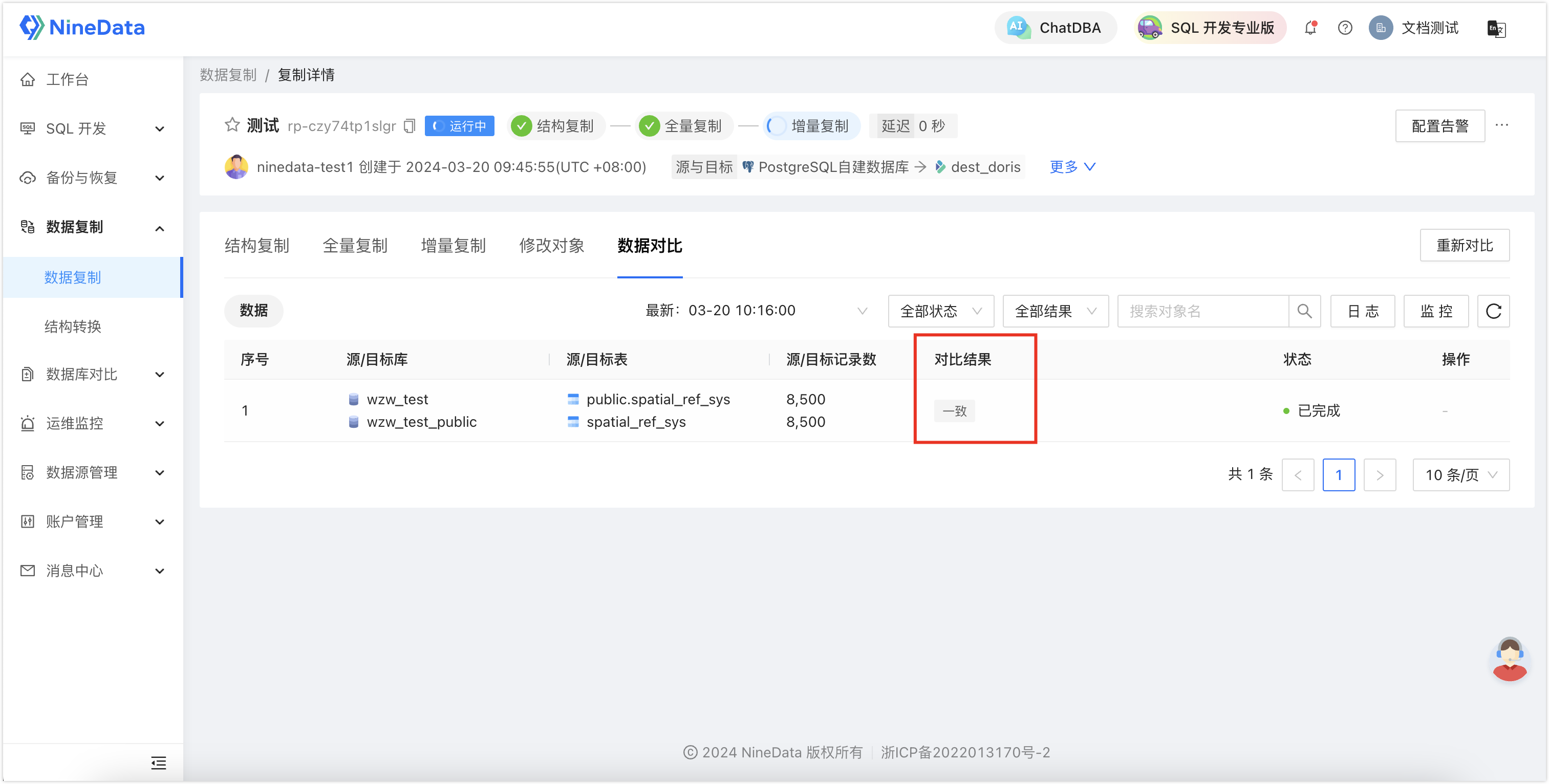This screenshot has height=784, width=1549.
Task: Click the NineData logo
Action: pos(82,27)
